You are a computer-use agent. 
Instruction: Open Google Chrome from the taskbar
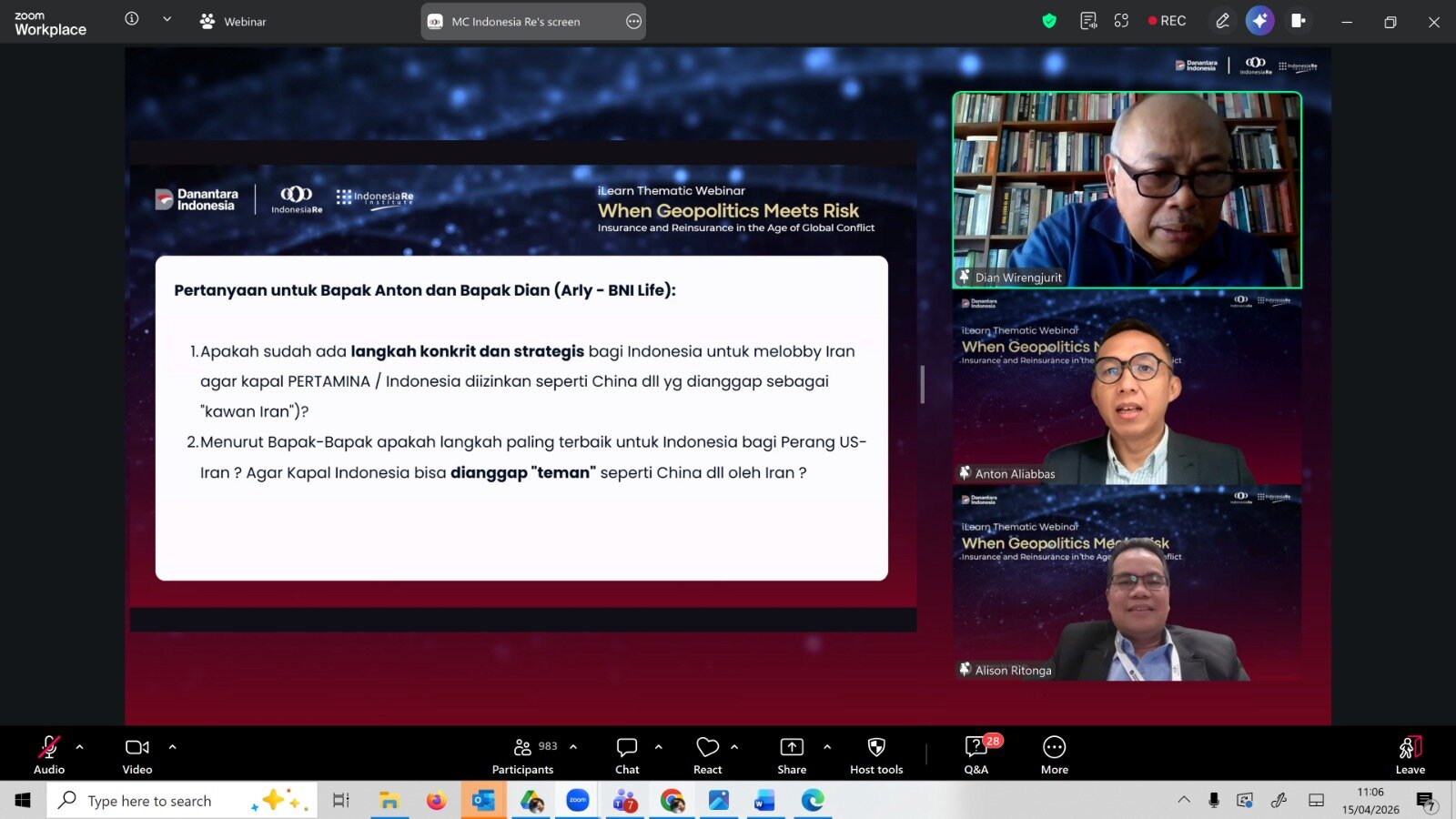(x=672, y=800)
